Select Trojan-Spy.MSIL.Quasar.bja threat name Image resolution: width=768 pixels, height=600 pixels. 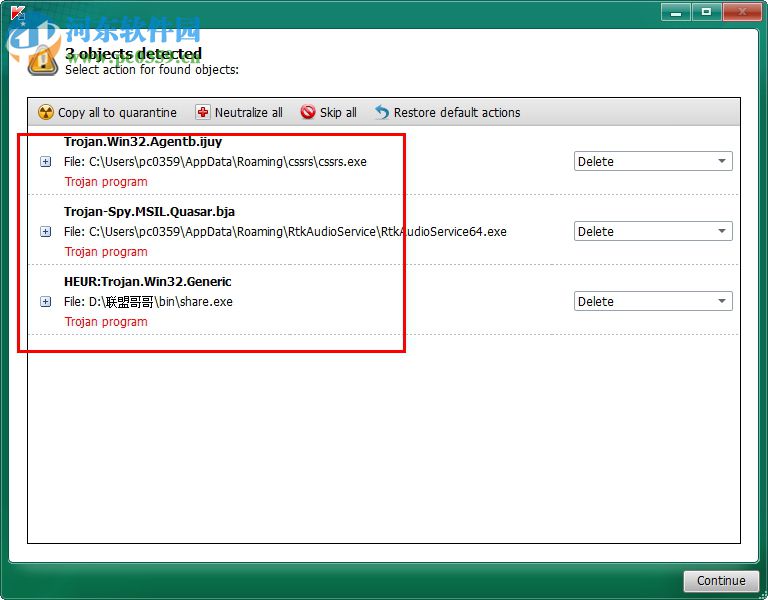click(x=149, y=212)
